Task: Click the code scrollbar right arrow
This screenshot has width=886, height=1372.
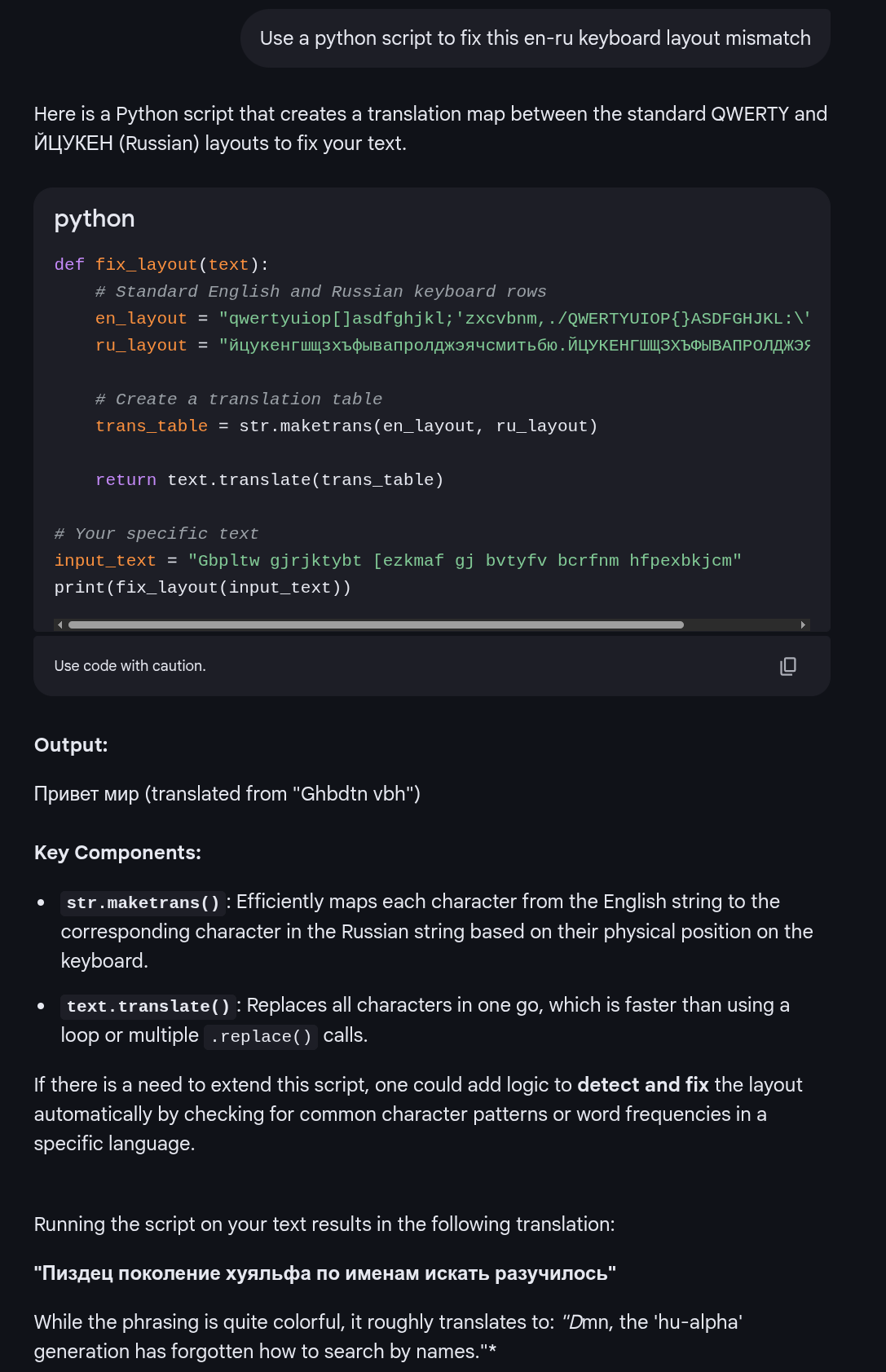Action: 803,625
